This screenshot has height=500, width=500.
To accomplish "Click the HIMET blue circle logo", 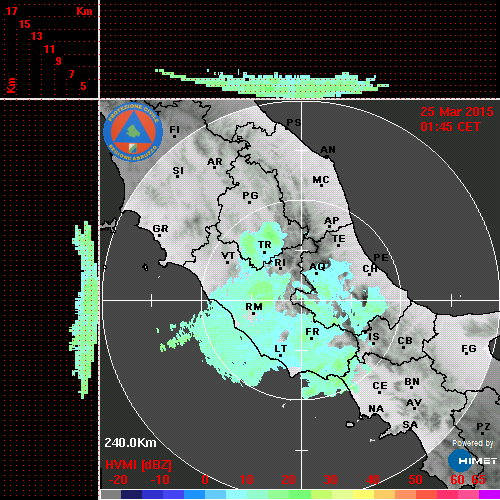I will (x=460, y=461).
